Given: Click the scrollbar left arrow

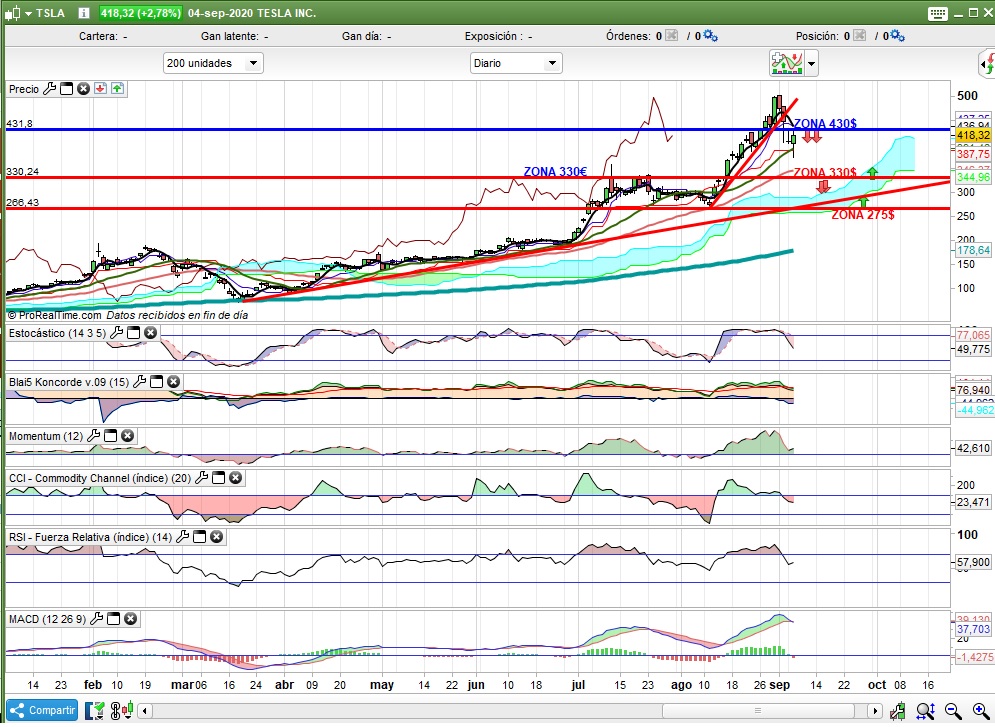Looking at the screenshot, I should point(145,711).
